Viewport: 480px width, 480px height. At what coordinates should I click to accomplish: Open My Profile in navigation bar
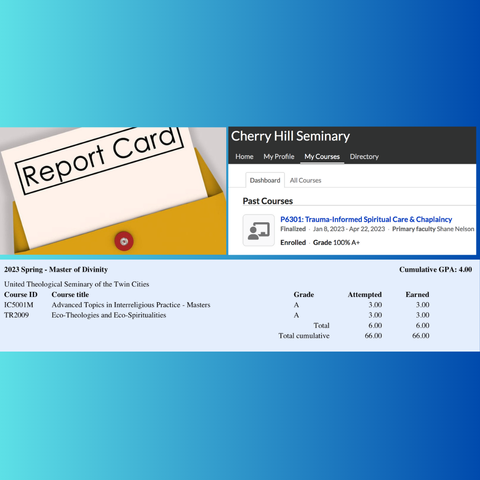tap(279, 156)
